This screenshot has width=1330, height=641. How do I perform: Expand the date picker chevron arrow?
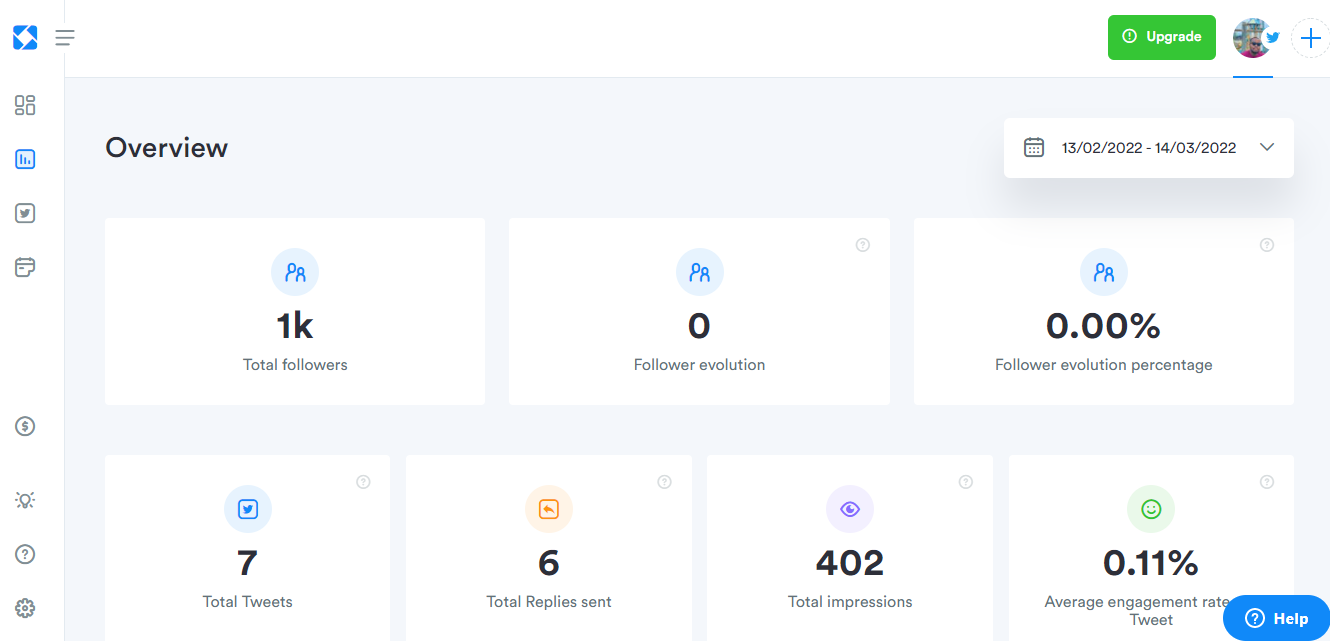tap(1266, 148)
